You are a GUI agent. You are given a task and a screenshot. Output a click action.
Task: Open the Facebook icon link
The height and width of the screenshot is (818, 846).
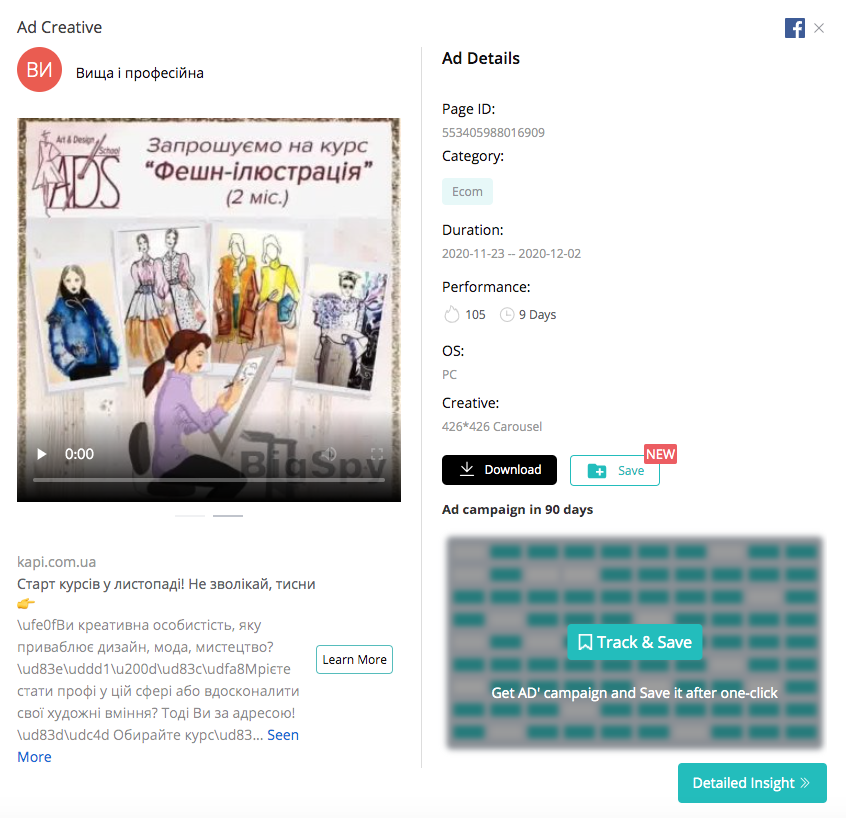tap(794, 28)
